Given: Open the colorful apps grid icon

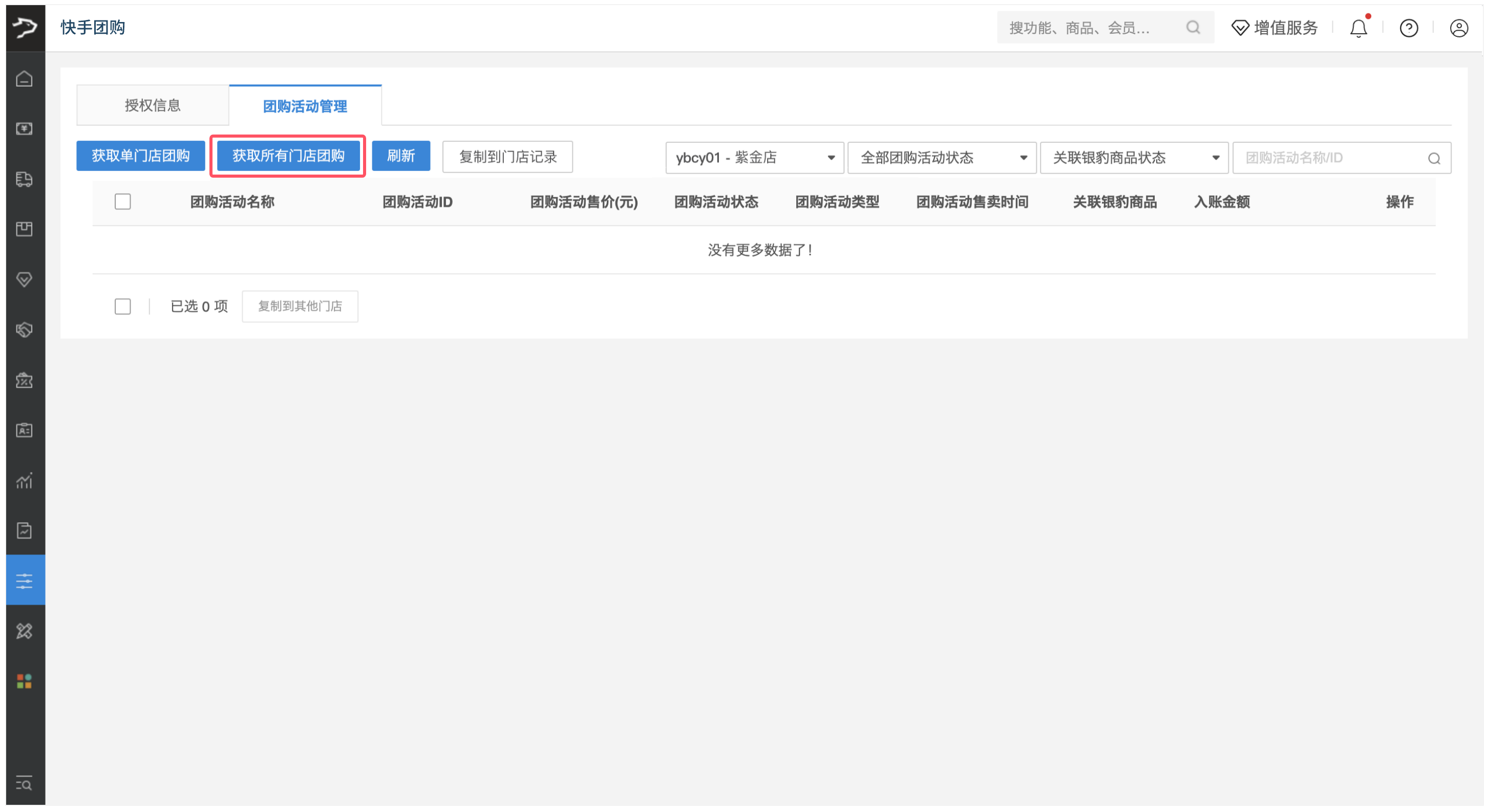Looking at the screenshot, I should [24, 681].
